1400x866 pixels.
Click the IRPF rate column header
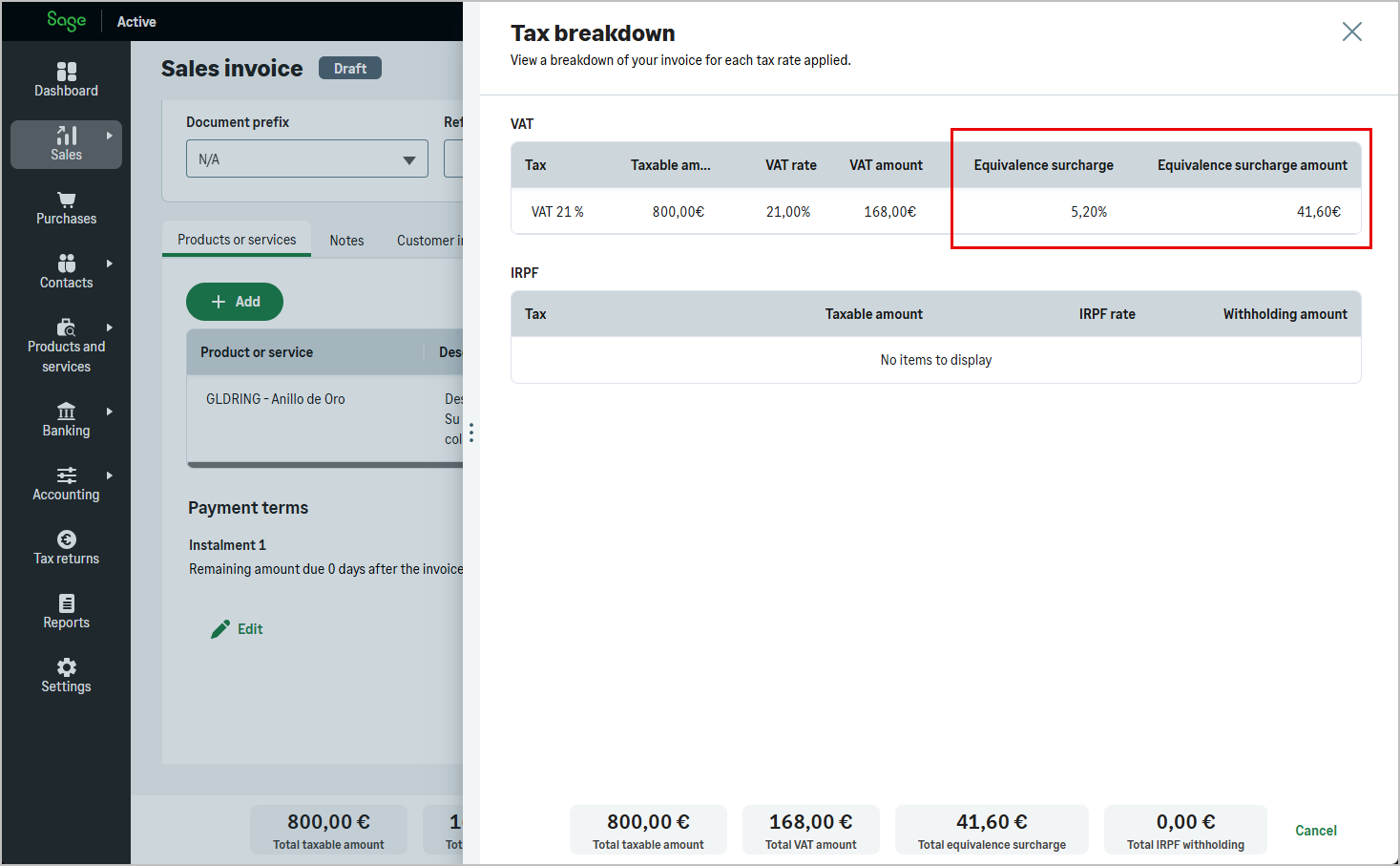(x=1107, y=314)
